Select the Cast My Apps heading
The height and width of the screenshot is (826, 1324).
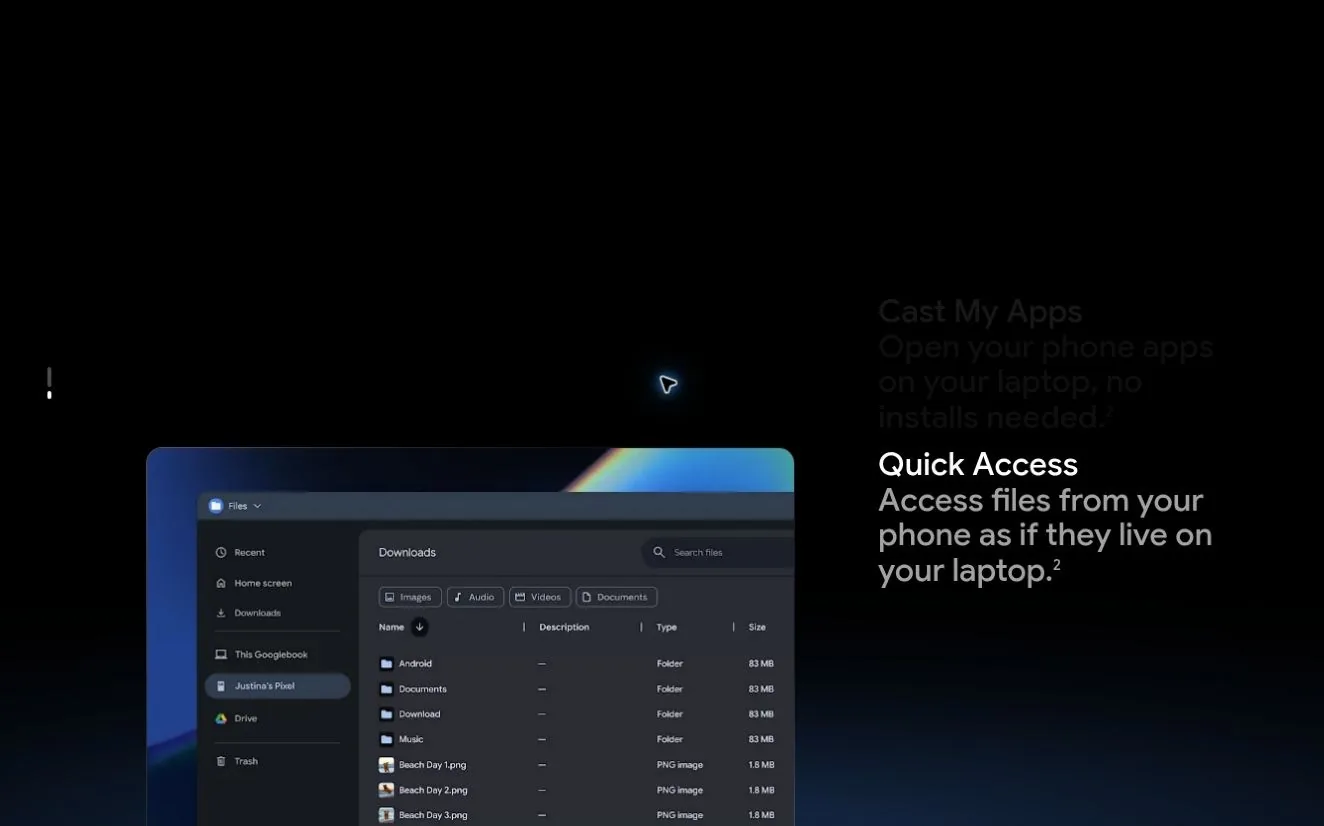pyautogui.click(x=980, y=312)
